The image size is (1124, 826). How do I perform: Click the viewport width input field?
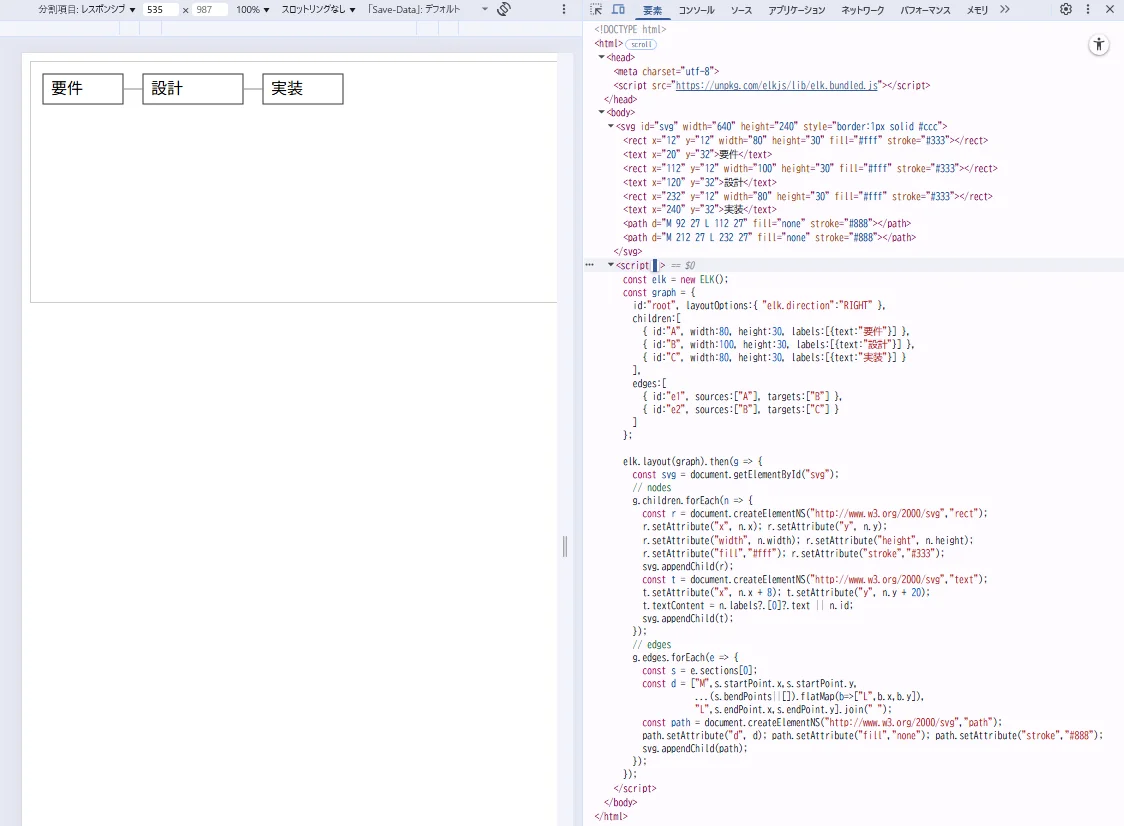point(160,9)
